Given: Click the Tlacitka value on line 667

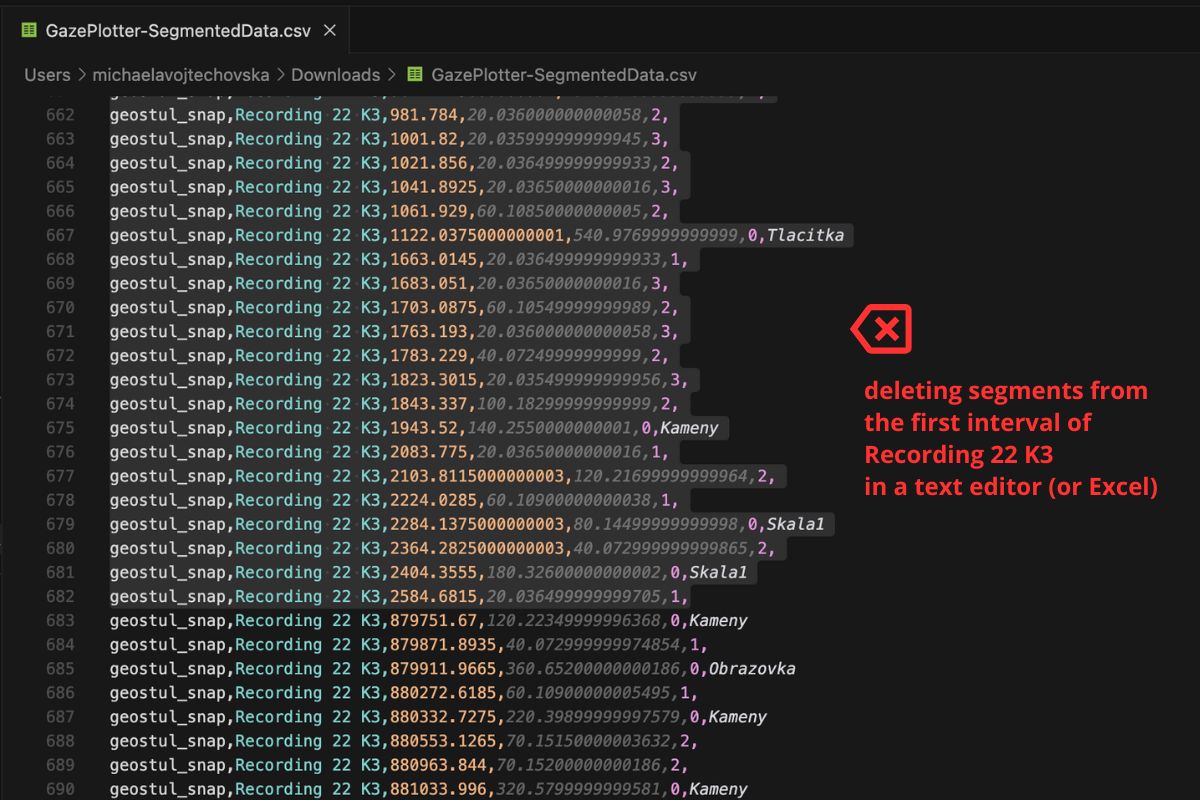Looking at the screenshot, I should [x=805, y=236].
